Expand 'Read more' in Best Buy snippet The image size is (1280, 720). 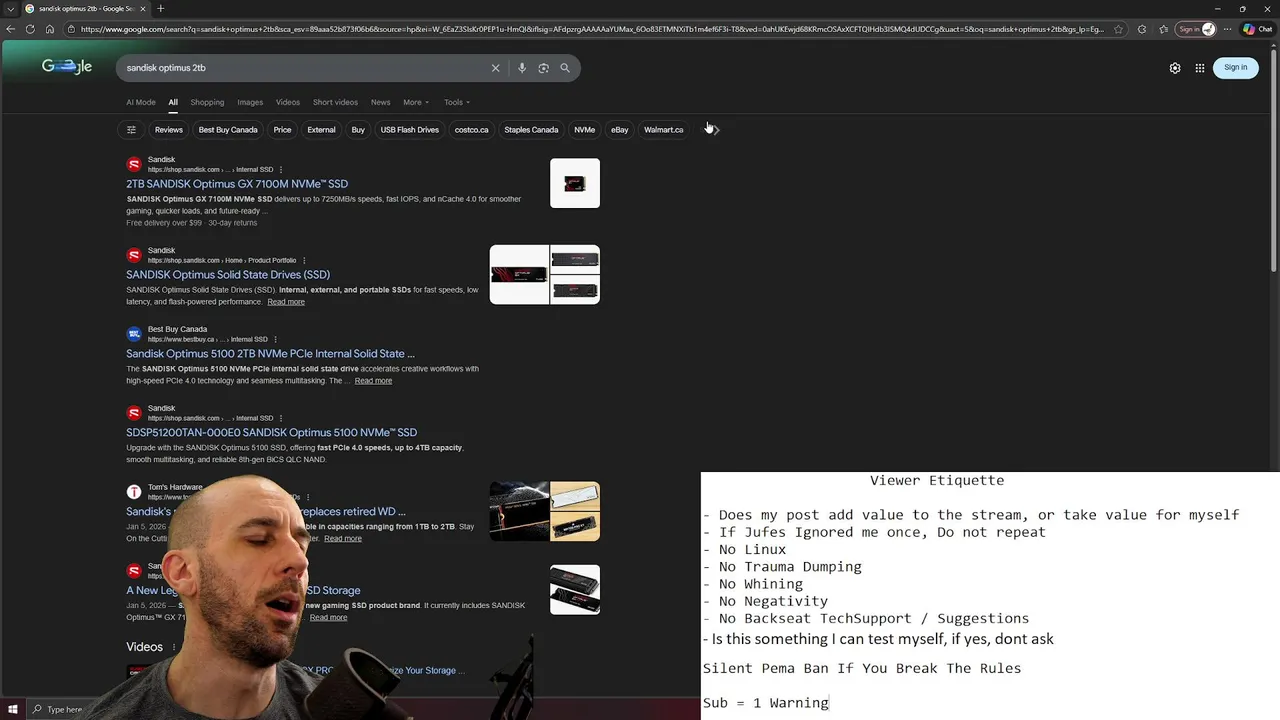point(373,381)
